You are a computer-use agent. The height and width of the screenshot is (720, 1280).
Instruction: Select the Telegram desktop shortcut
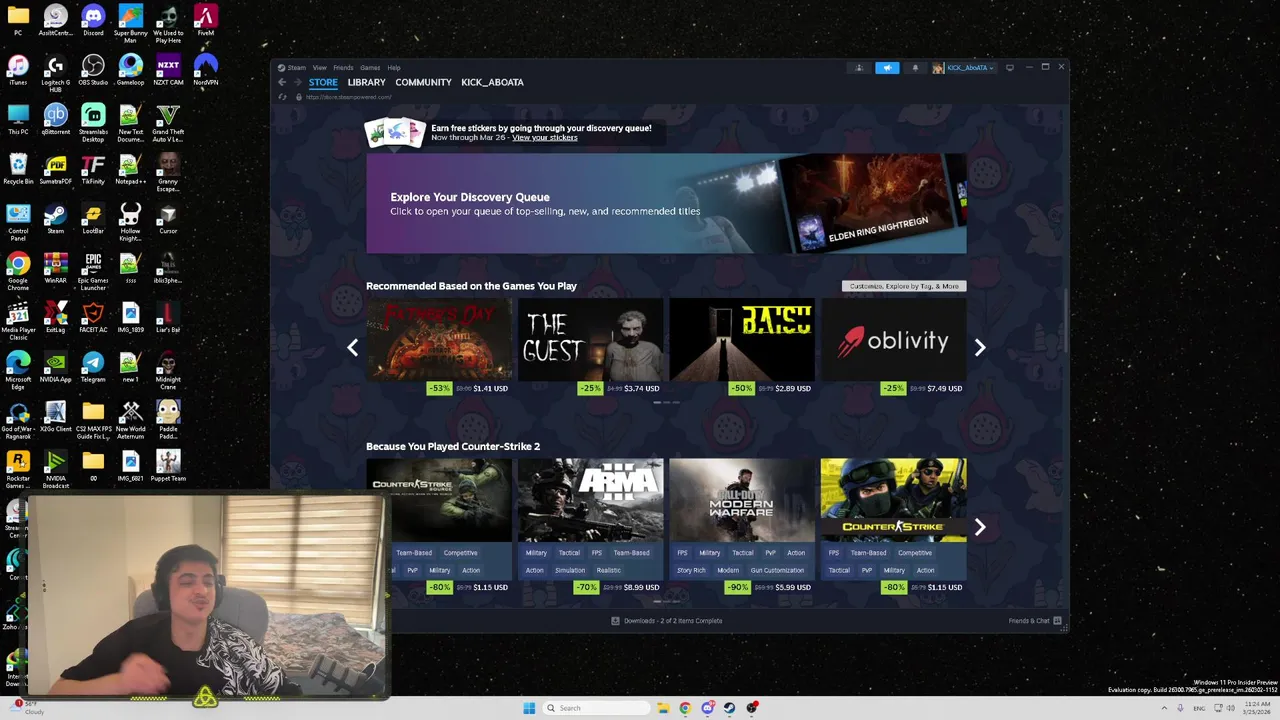pos(93,368)
